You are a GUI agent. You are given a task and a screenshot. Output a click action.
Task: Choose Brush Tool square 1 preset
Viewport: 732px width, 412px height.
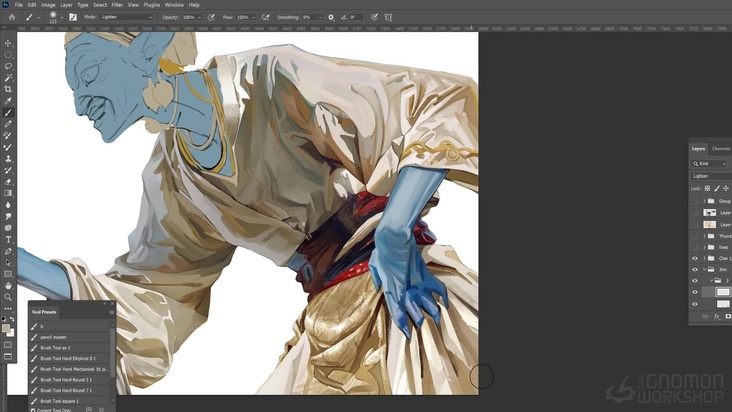70,401
